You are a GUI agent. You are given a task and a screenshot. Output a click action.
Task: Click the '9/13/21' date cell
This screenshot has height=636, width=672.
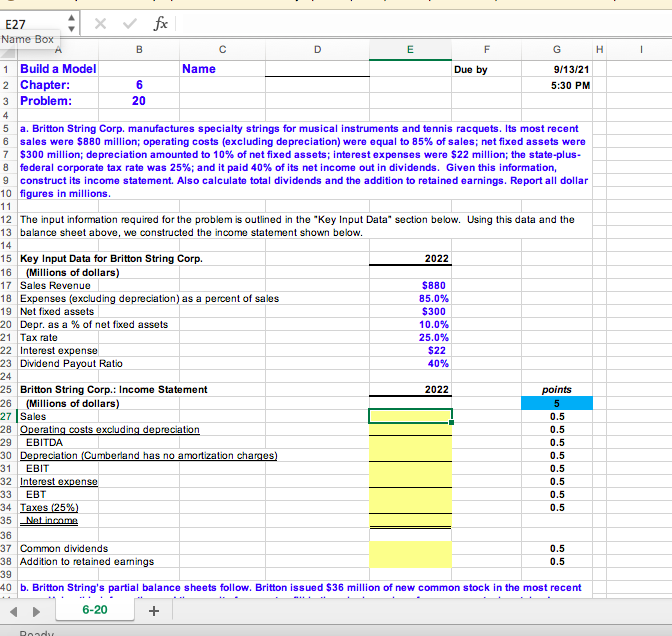click(x=557, y=69)
